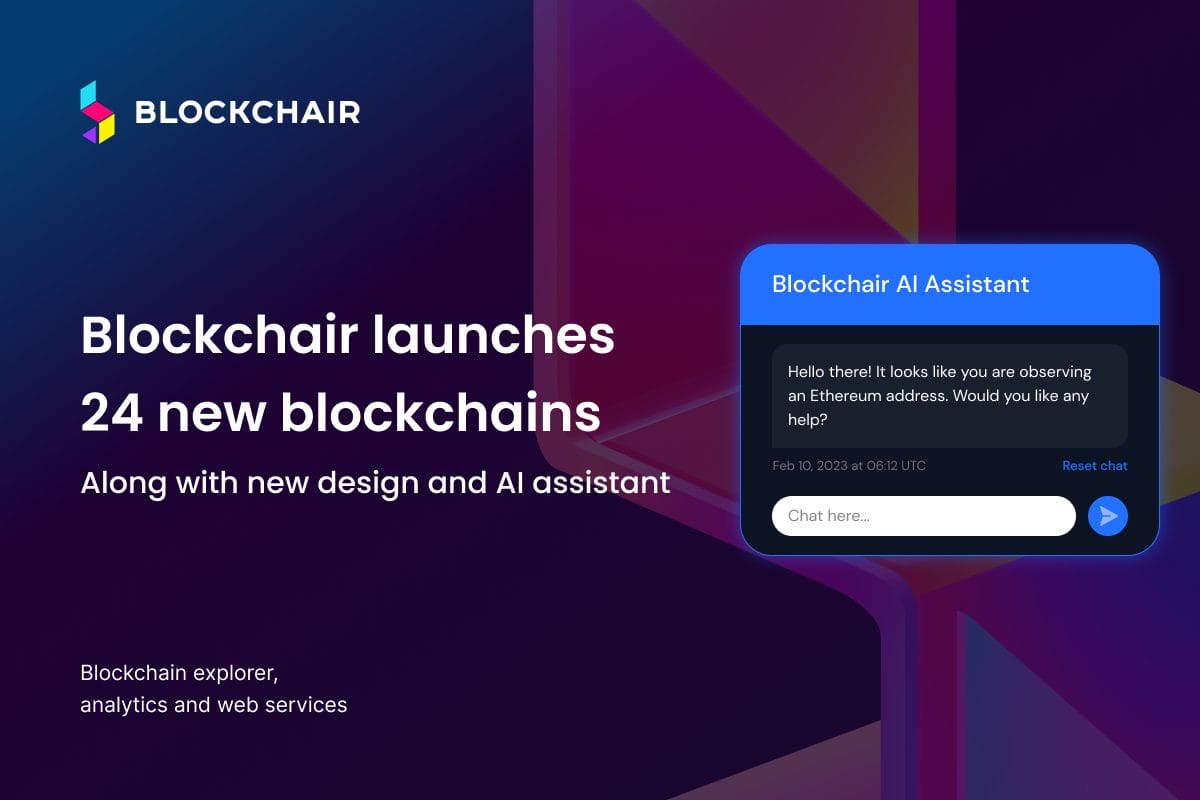Click the analytics and web services text
This screenshot has width=1200, height=800.
[x=213, y=705]
